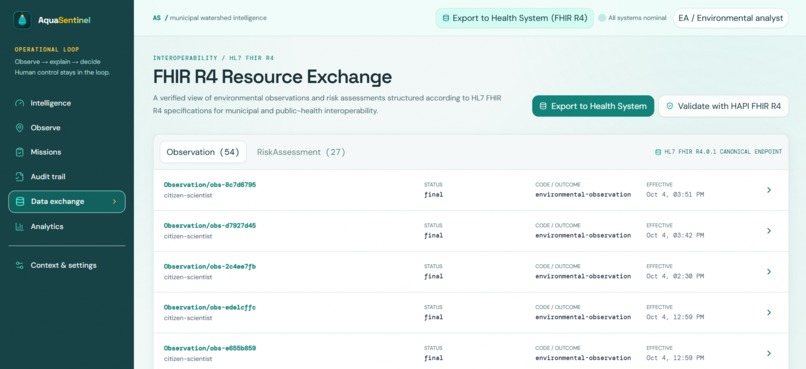
Task: Open the Analytics page
Action: tap(67, 227)
